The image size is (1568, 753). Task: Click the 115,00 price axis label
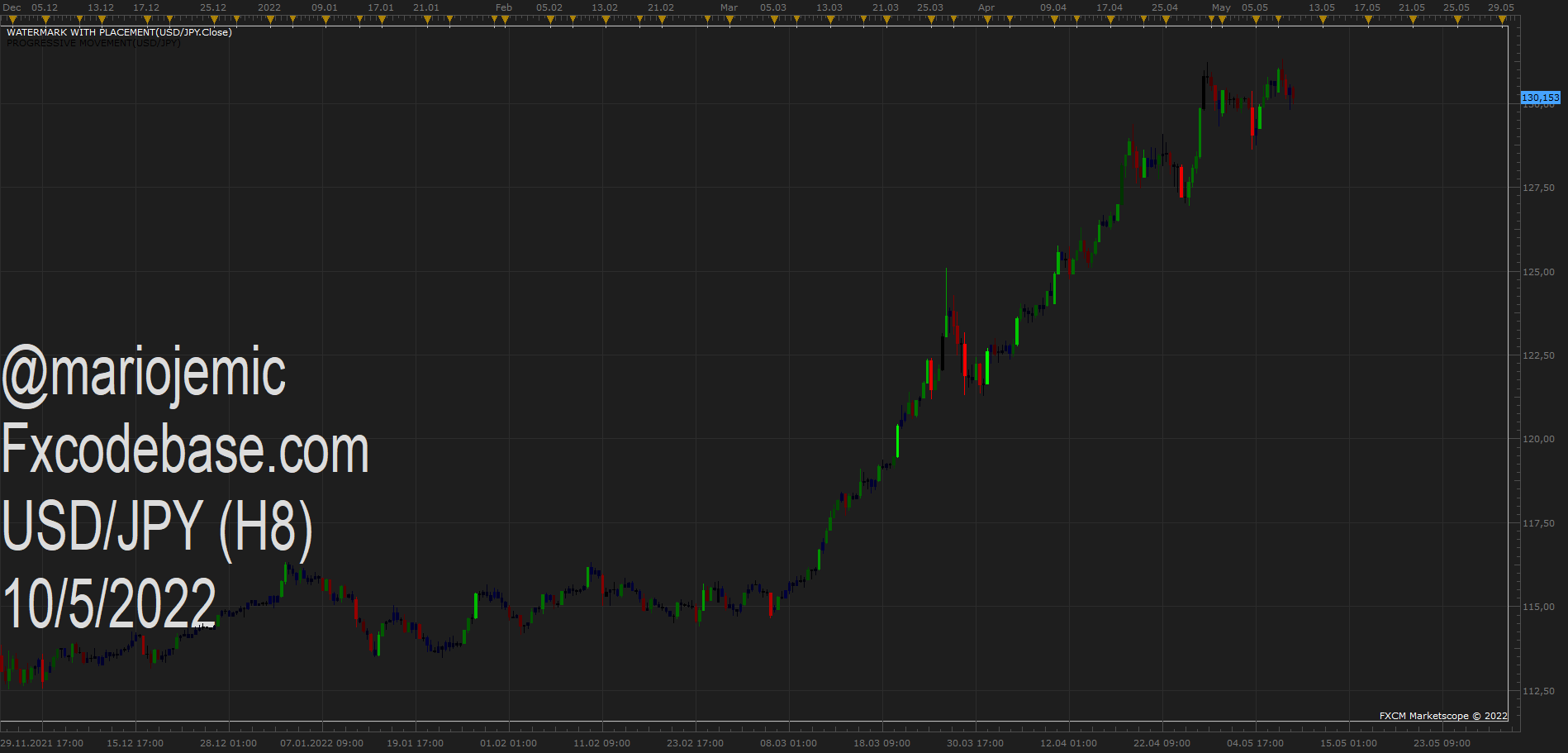pyautogui.click(x=1538, y=607)
